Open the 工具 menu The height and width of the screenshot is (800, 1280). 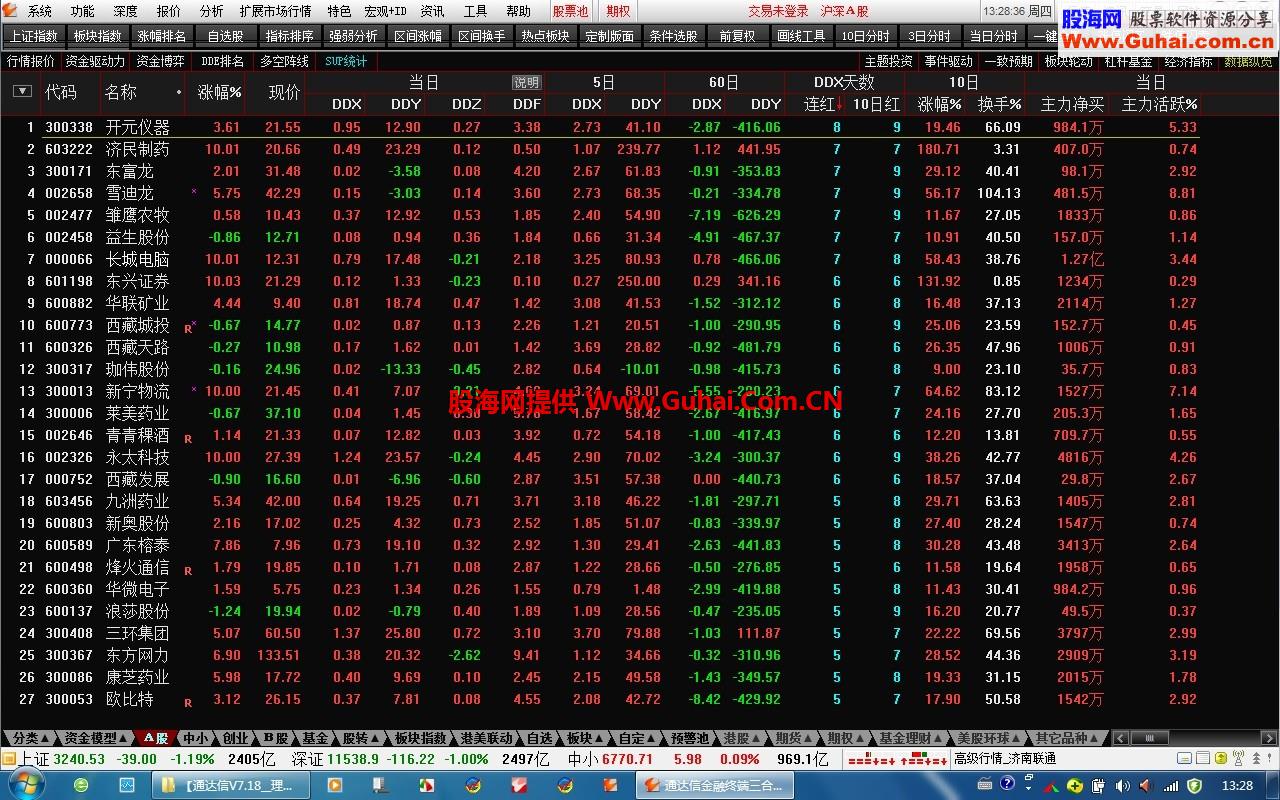pyautogui.click(x=475, y=11)
